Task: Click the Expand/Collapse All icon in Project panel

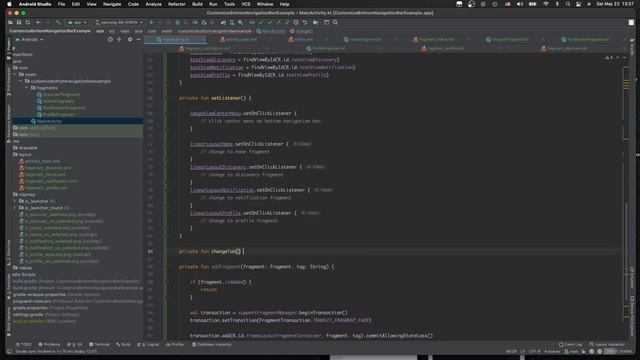Action: 119,40
